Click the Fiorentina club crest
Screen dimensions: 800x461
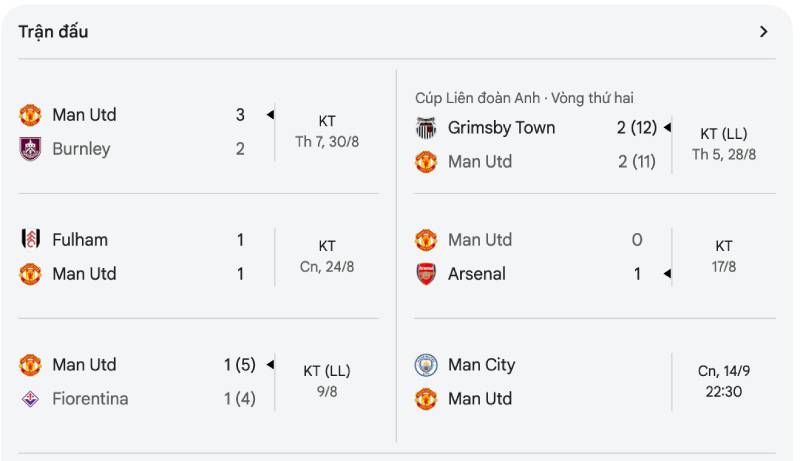(x=30, y=399)
